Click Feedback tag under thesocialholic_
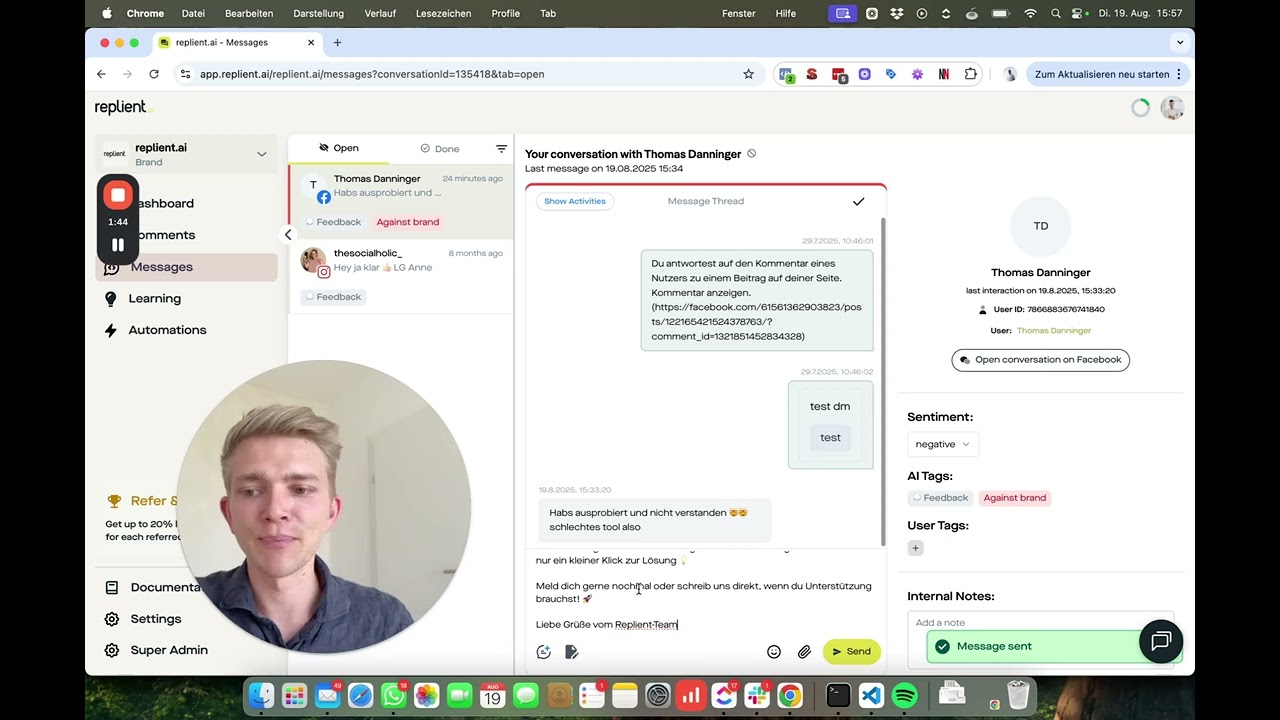The image size is (1280, 720). 333,297
